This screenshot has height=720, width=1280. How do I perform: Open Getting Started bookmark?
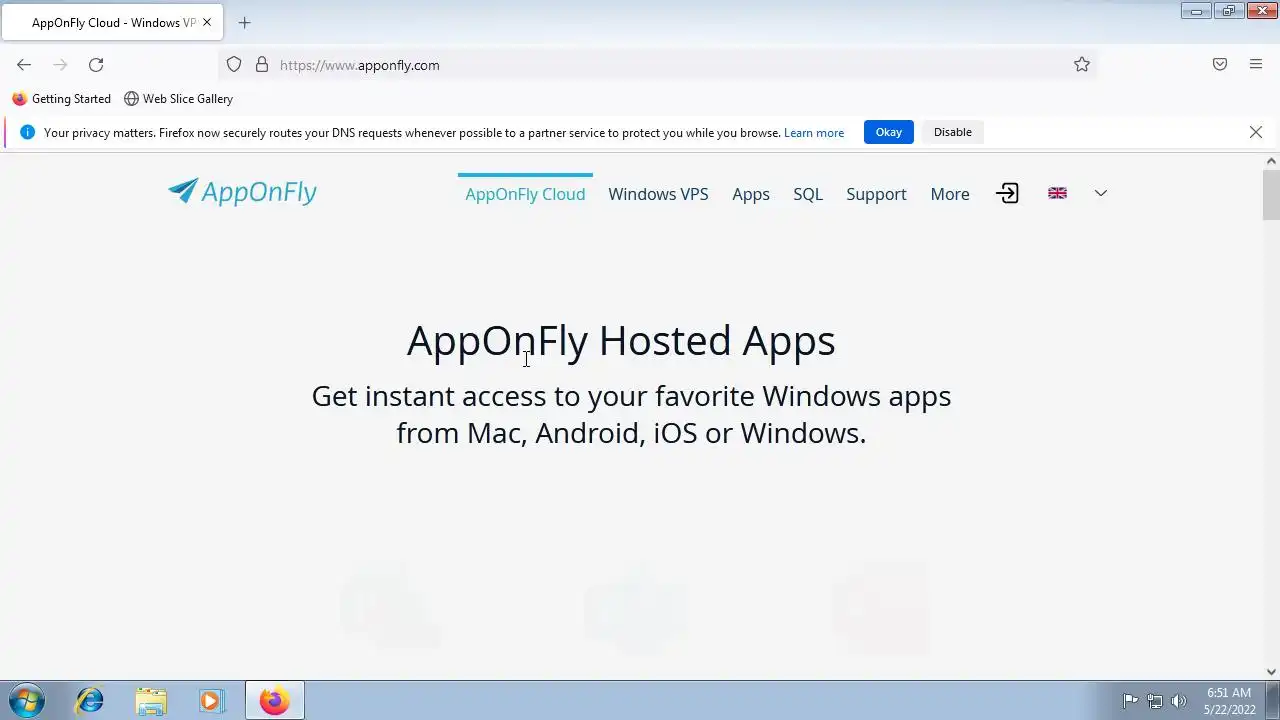(x=62, y=99)
